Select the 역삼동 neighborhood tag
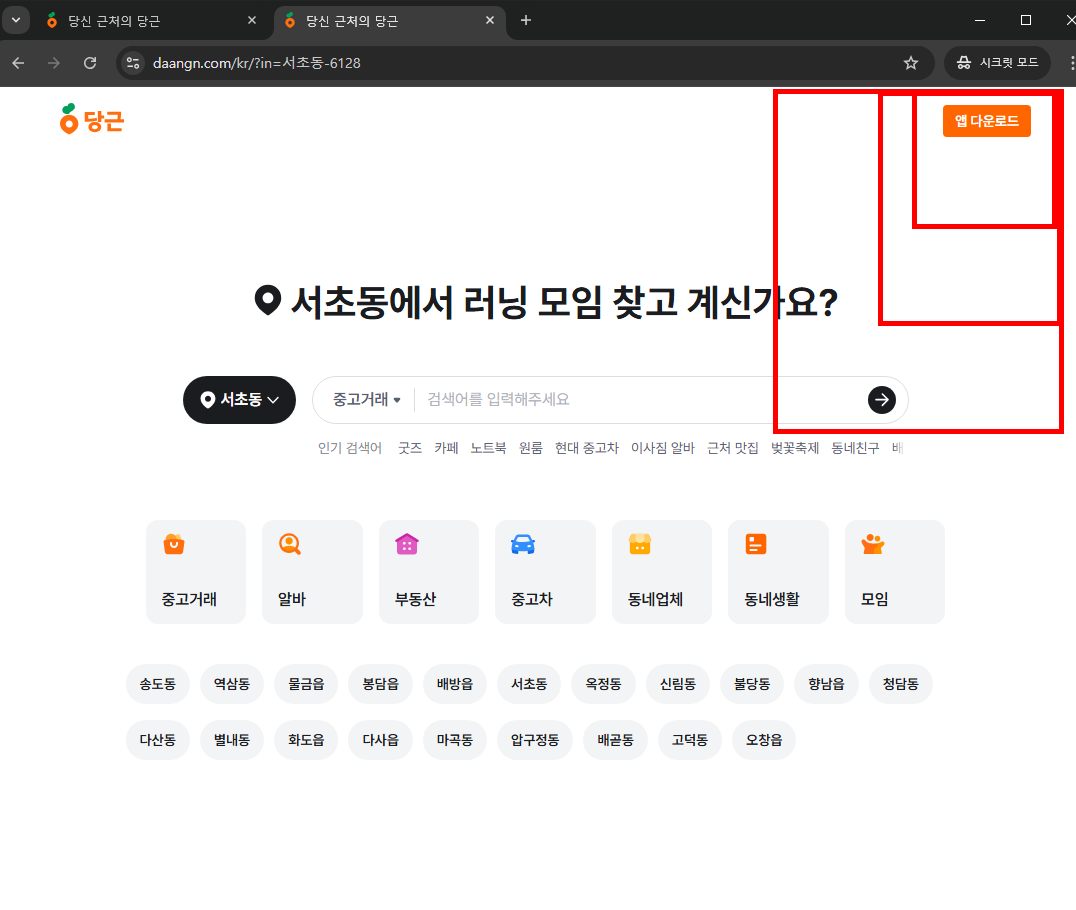The image size is (1076, 910). (x=231, y=684)
